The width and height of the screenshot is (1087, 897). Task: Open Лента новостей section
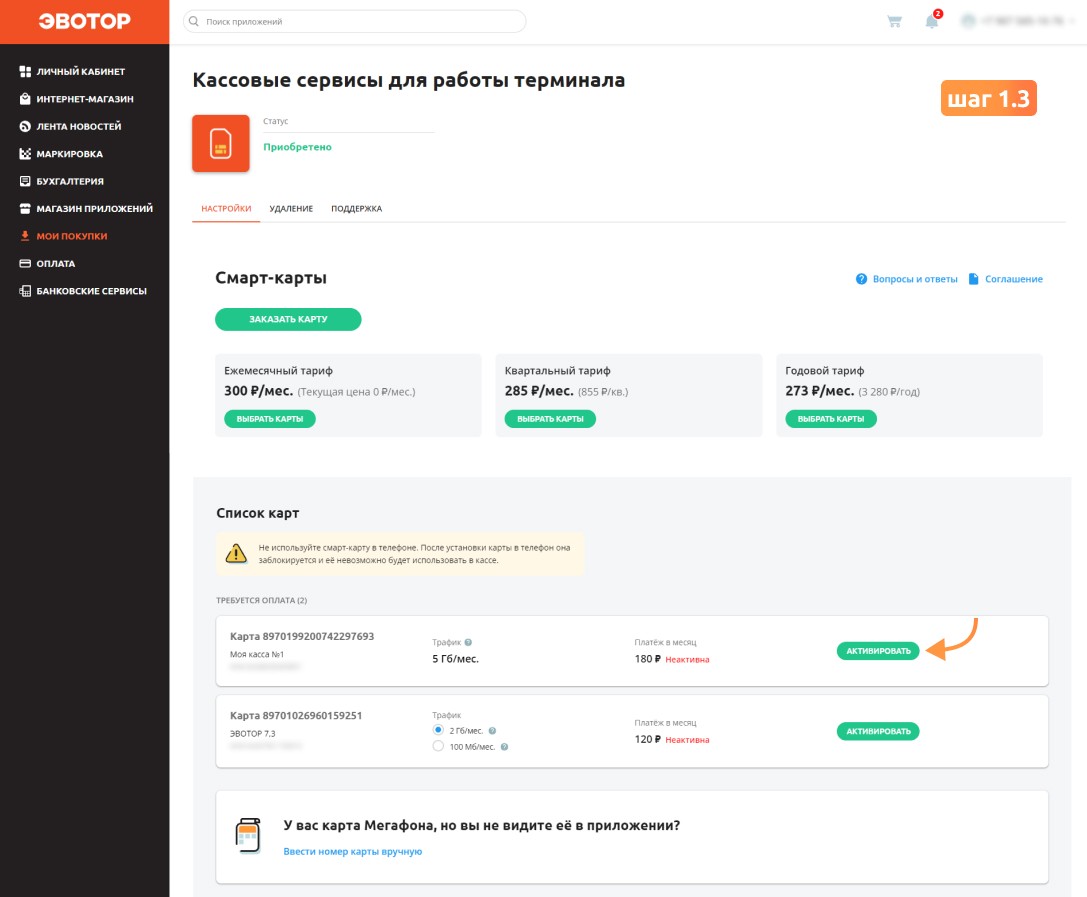78,126
